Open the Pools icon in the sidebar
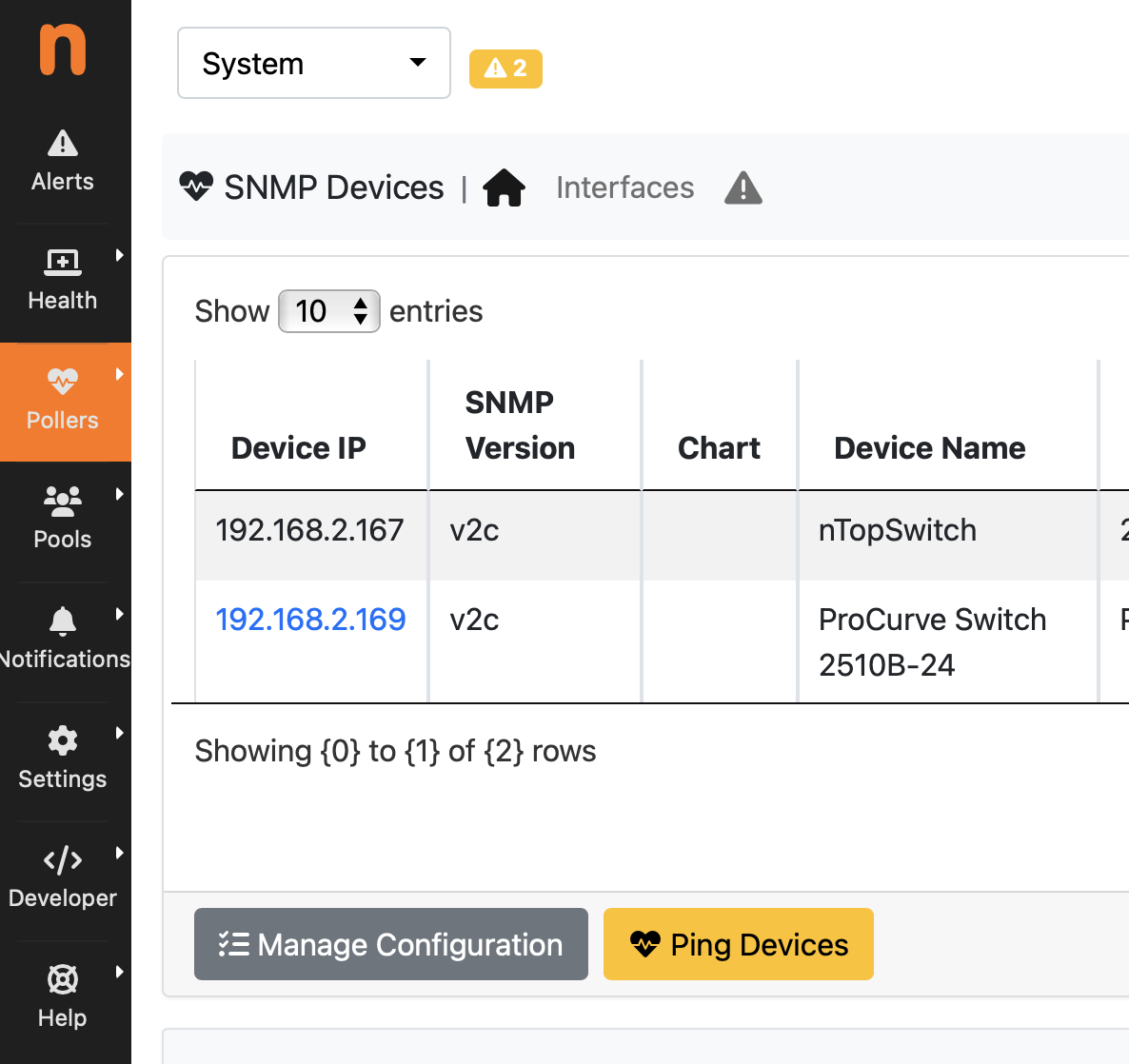 (62, 500)
